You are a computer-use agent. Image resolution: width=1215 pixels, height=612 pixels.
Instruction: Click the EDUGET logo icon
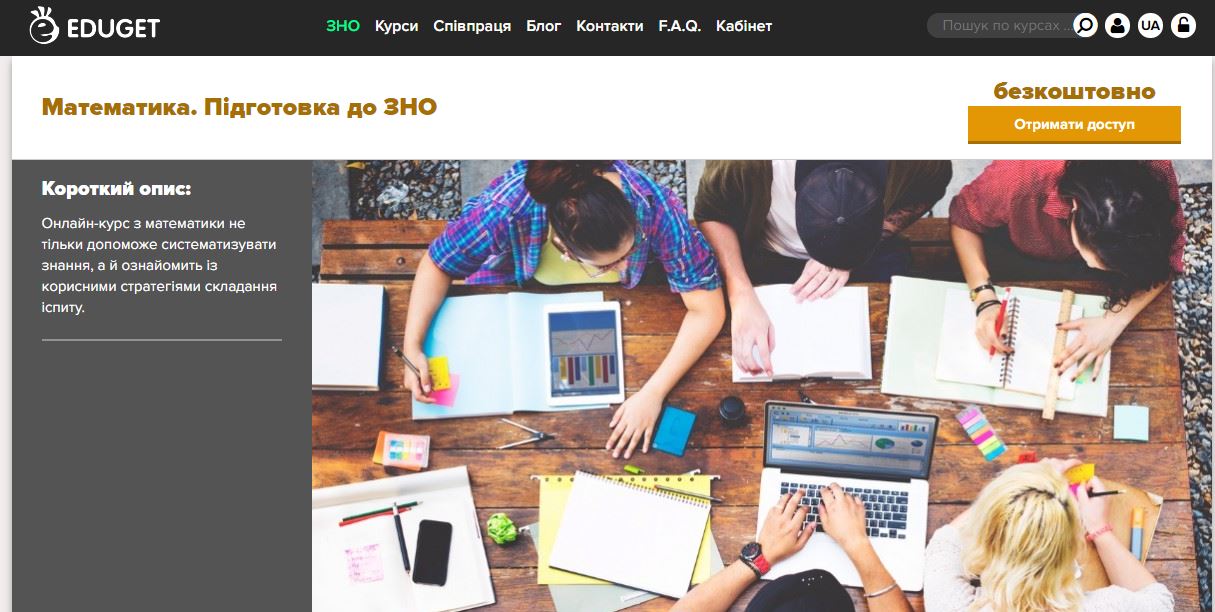(x=43, y=26)
